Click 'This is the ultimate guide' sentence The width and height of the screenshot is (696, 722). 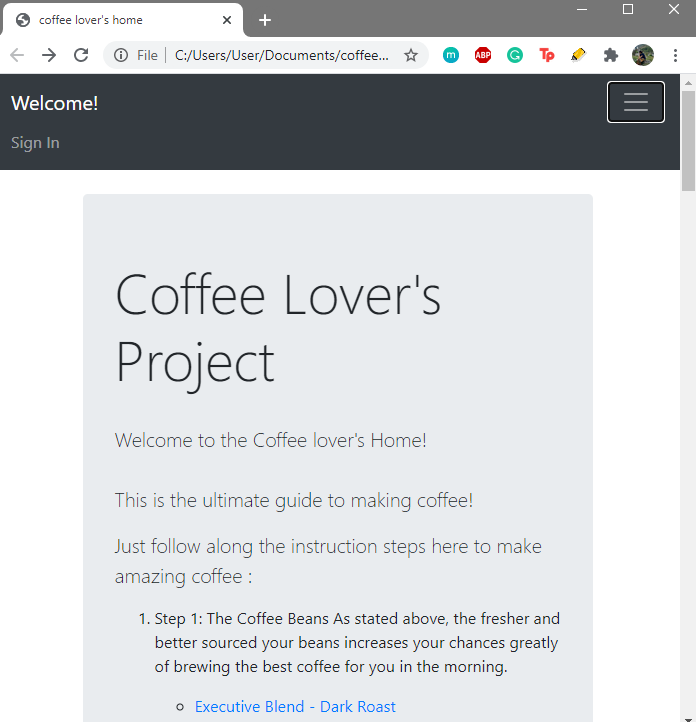pyautogui.click(x=294, y=501)
